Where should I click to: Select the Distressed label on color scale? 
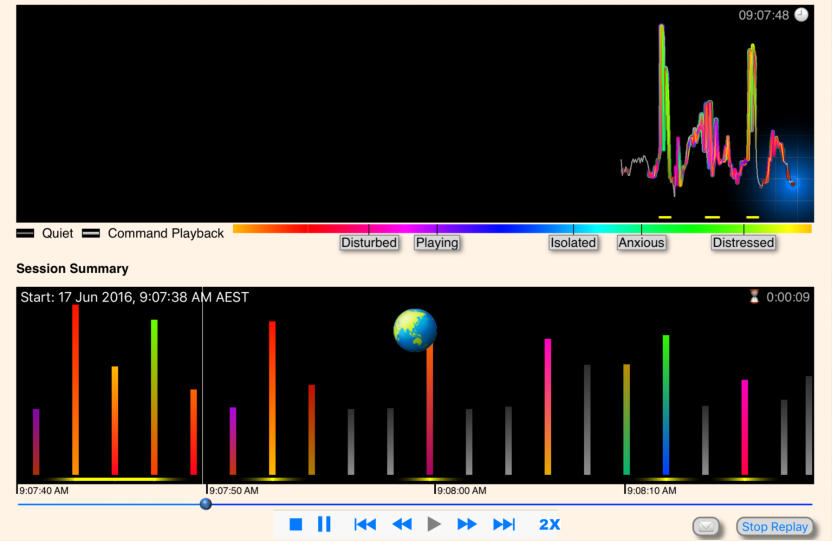(x=743, y=243)
